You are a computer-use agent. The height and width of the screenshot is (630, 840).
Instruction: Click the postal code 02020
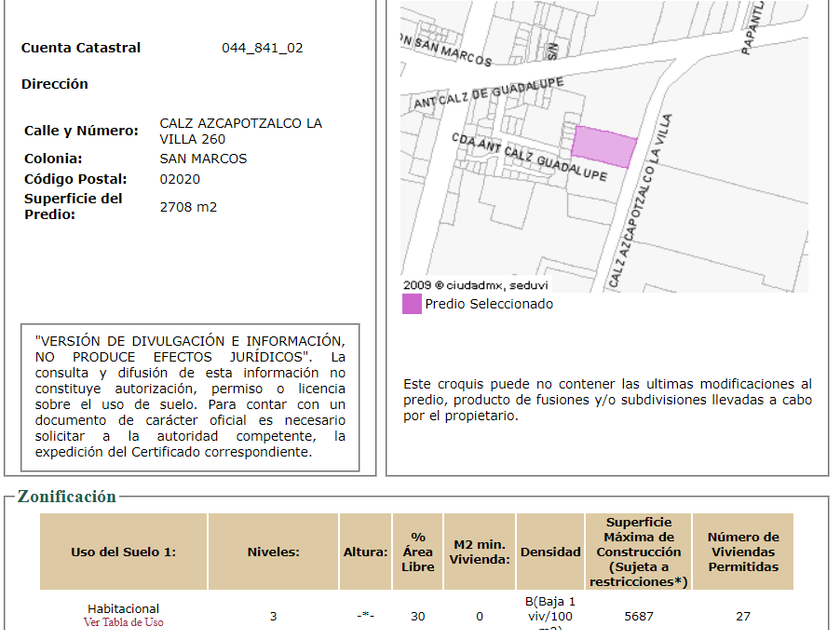[180, 179]
